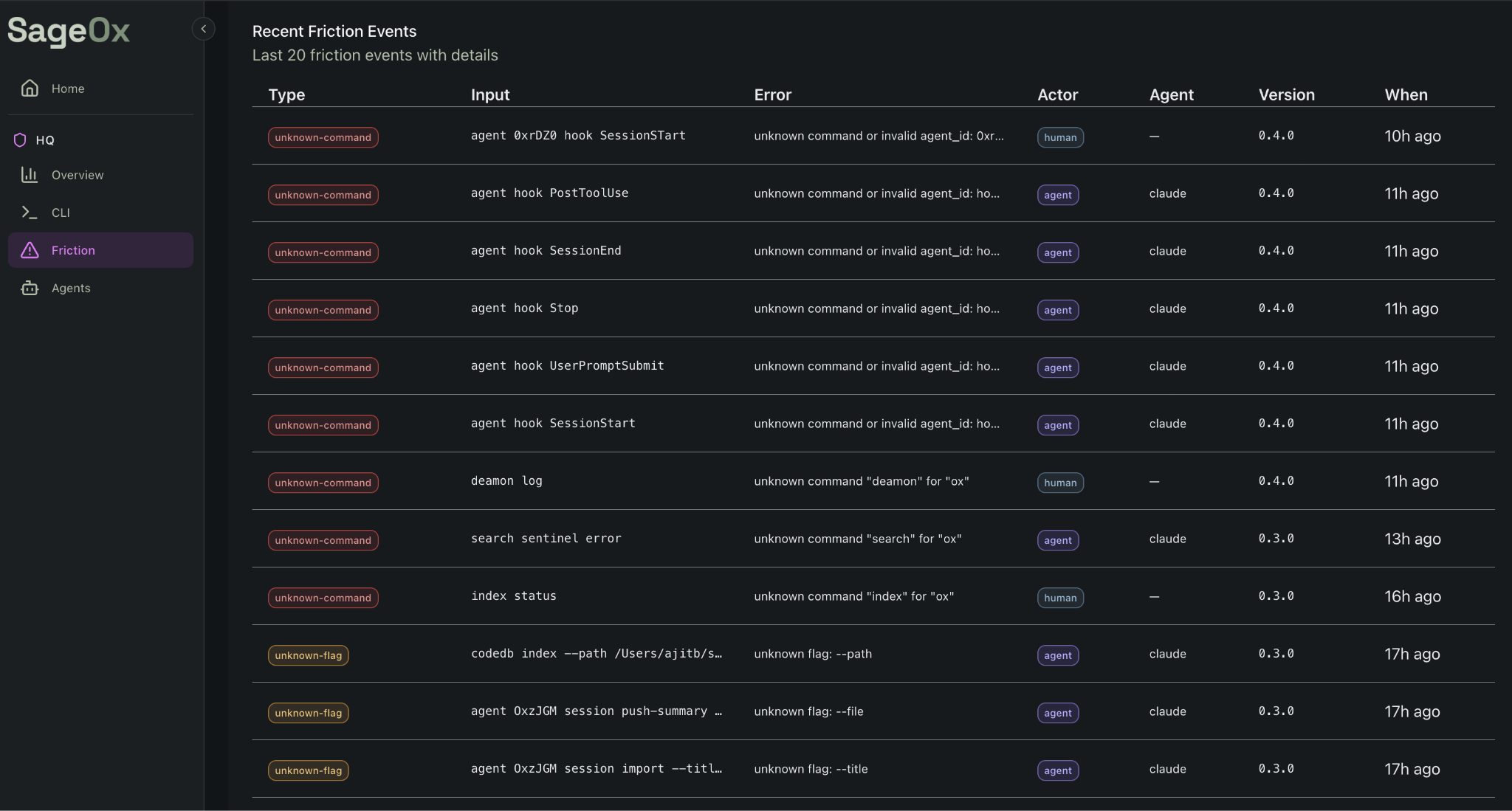Expand the truncated error for agent hook Stop

pyautogui.click(x=877, y=308)
